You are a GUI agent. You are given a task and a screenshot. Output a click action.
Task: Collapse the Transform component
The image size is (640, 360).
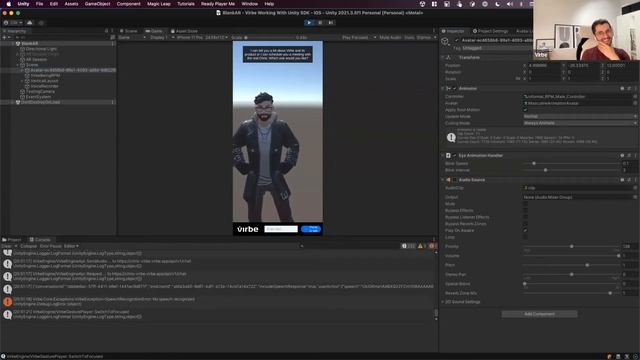[443, 58]
